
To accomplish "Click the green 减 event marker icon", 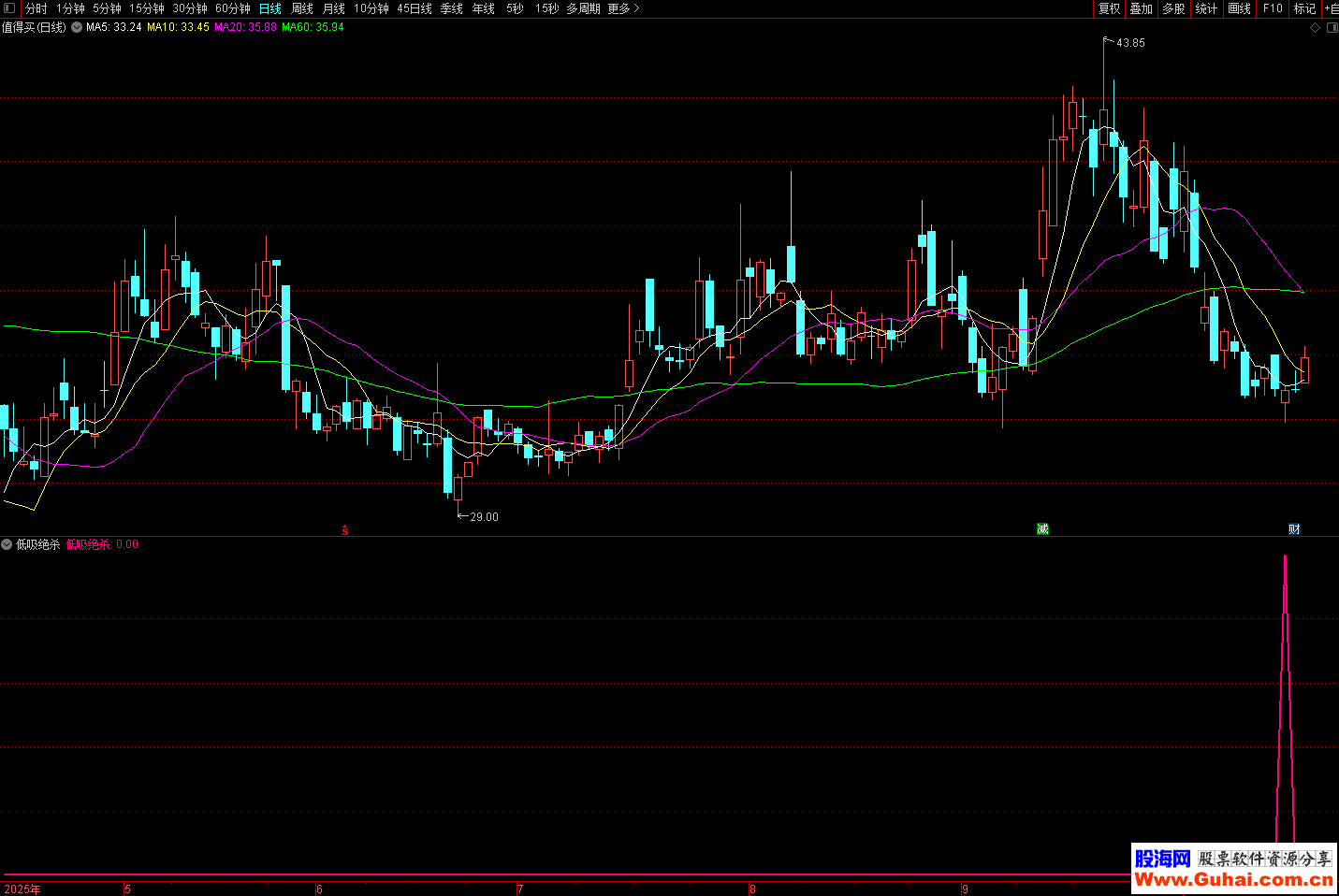I will [1042, 529].
